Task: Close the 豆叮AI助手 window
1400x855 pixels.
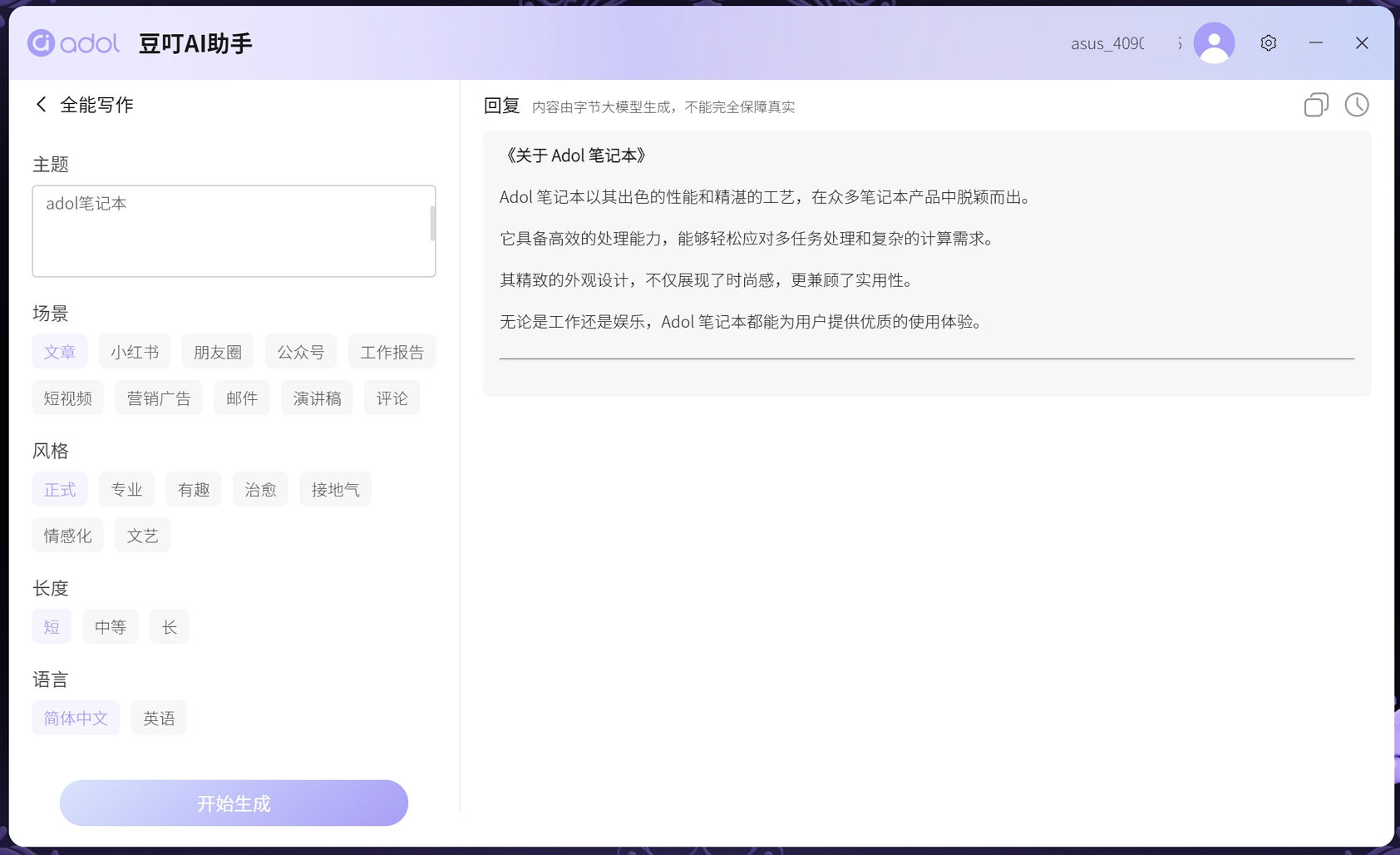Action: (1362, 43)
